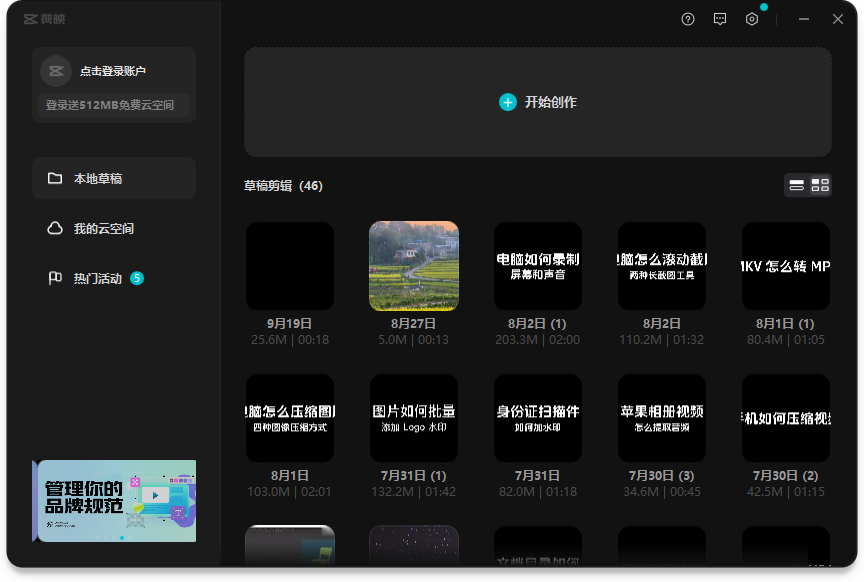Click the 开始创作 button
The height and width of the screenshot is (582, 864).
click(x=538, y=102)
